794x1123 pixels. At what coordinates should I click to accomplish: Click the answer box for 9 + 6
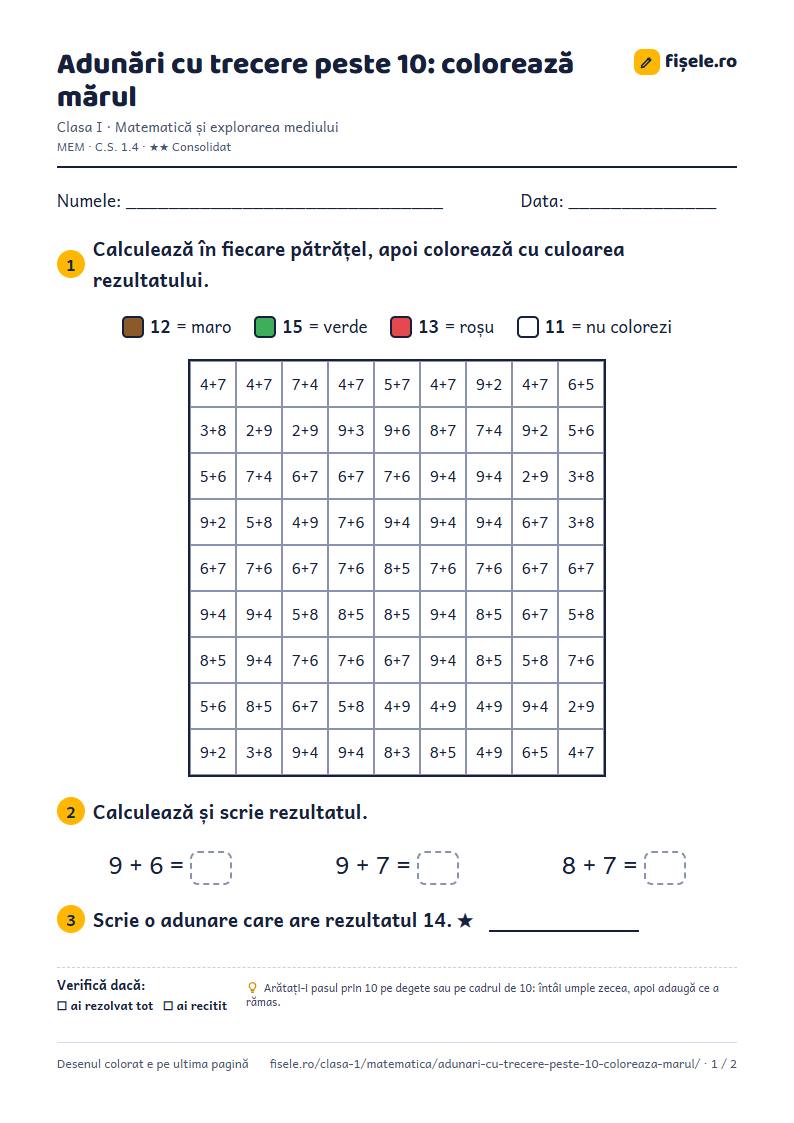click(211, 867)
